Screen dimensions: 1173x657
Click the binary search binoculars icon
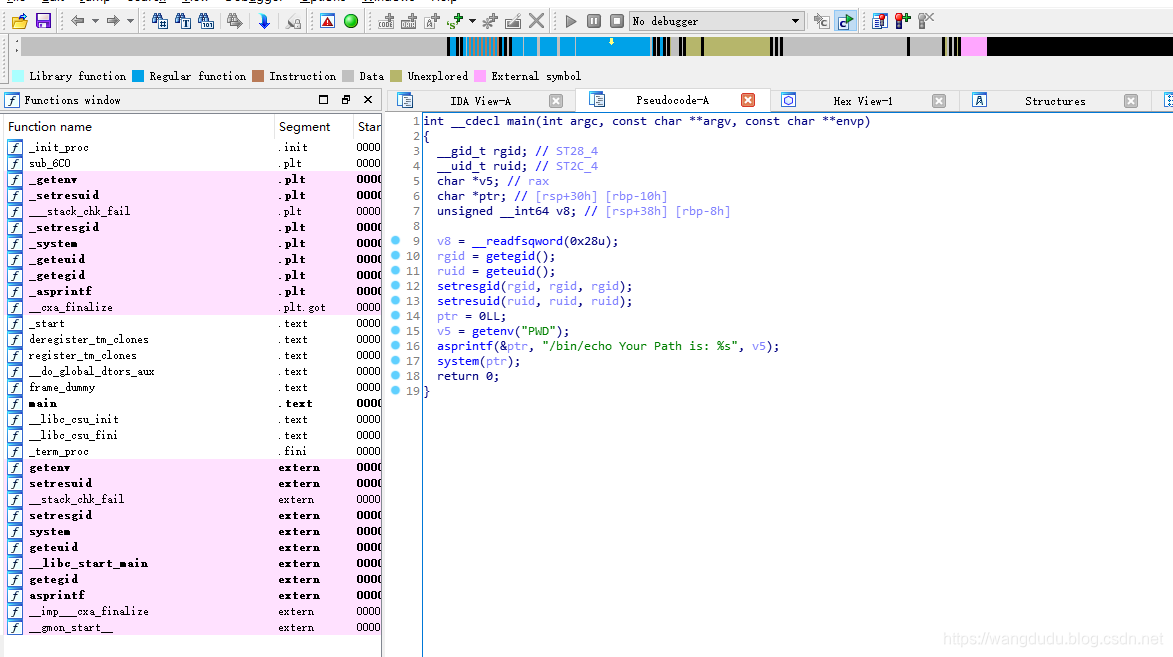click(x=206, y=21)
